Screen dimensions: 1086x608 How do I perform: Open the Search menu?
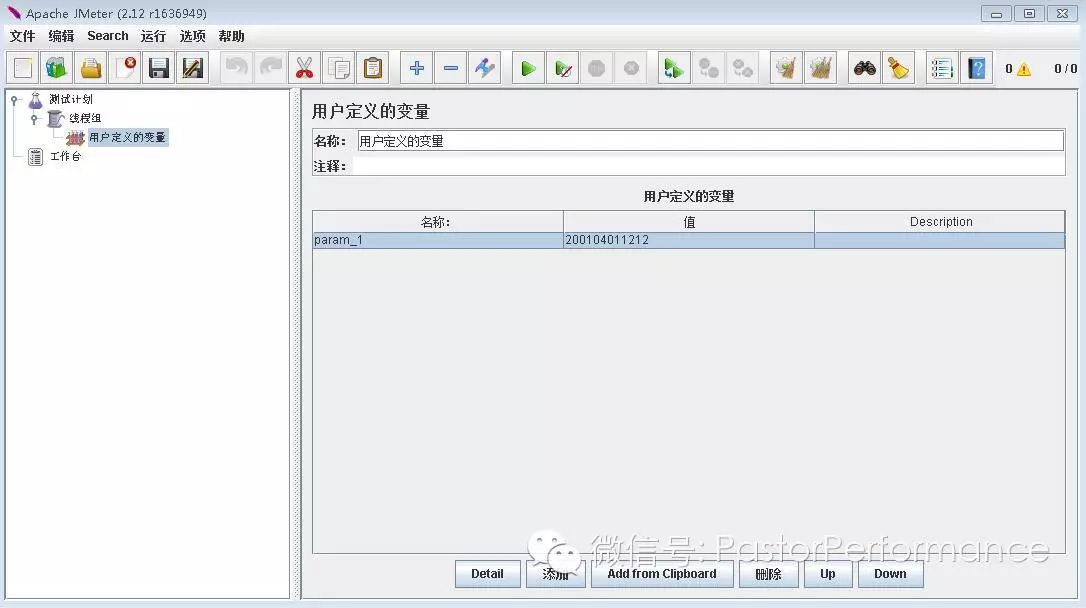pyautogui.click(x=107, y=36)
